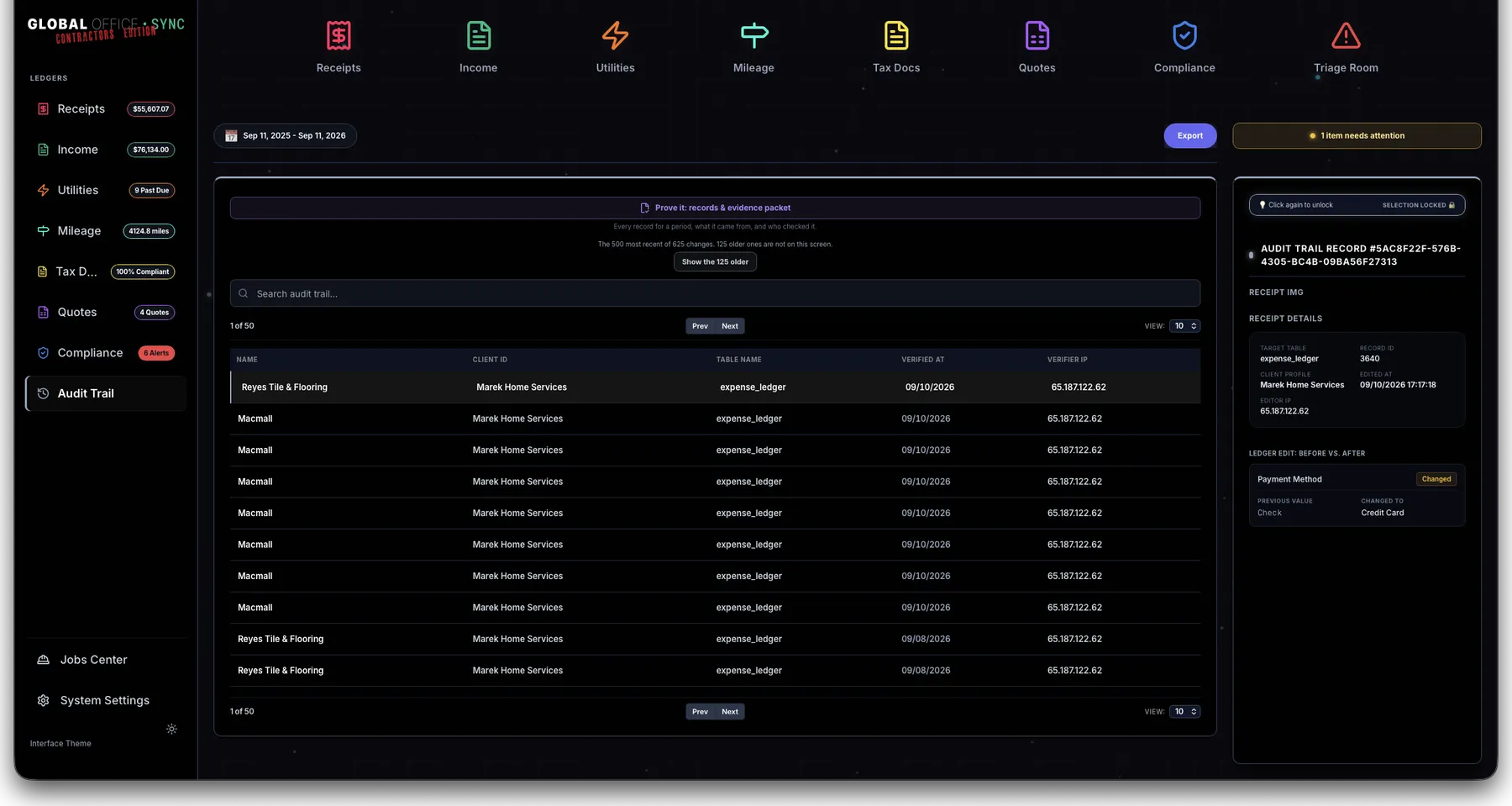1512x806 pixels.
Task: Click the Mileage sidebar signpost icon
Action: pyautogui.click(x=43, y=231)
